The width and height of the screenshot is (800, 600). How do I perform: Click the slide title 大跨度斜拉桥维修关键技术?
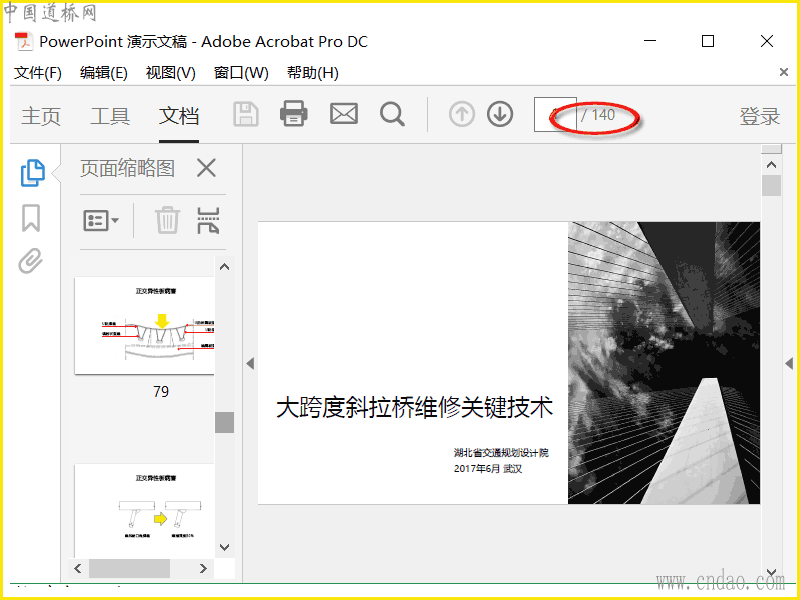tap(414, 408)
